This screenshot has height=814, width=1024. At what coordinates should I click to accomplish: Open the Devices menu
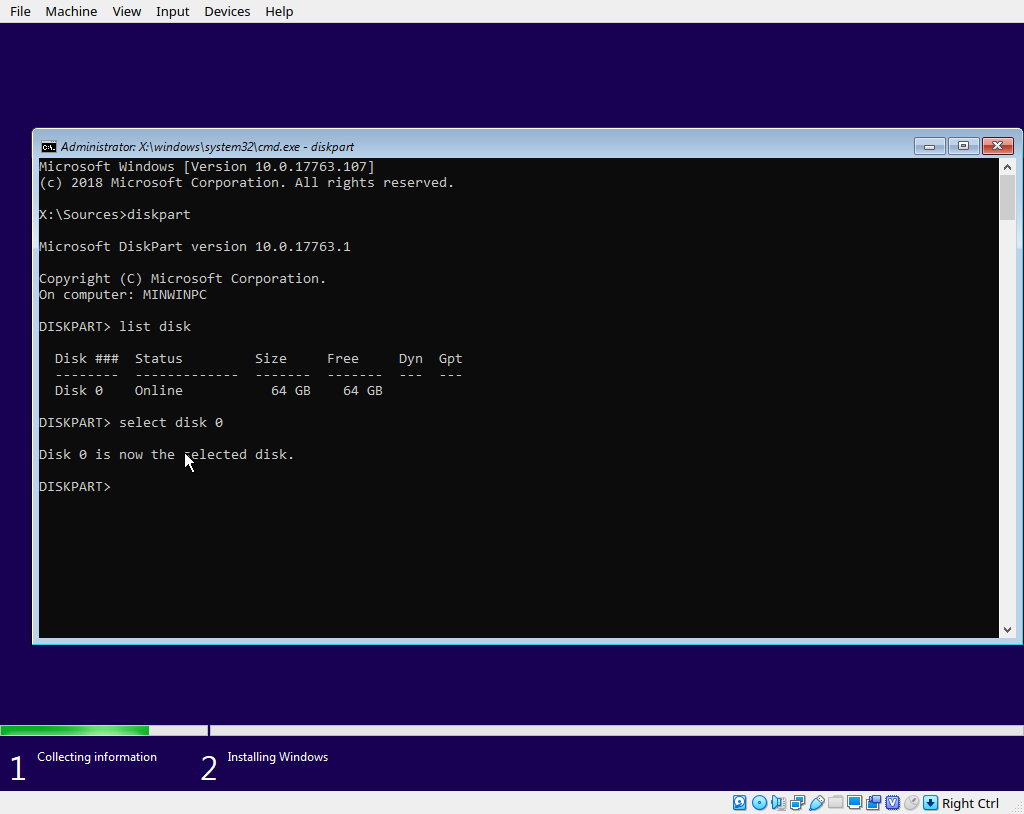[227, 11]
